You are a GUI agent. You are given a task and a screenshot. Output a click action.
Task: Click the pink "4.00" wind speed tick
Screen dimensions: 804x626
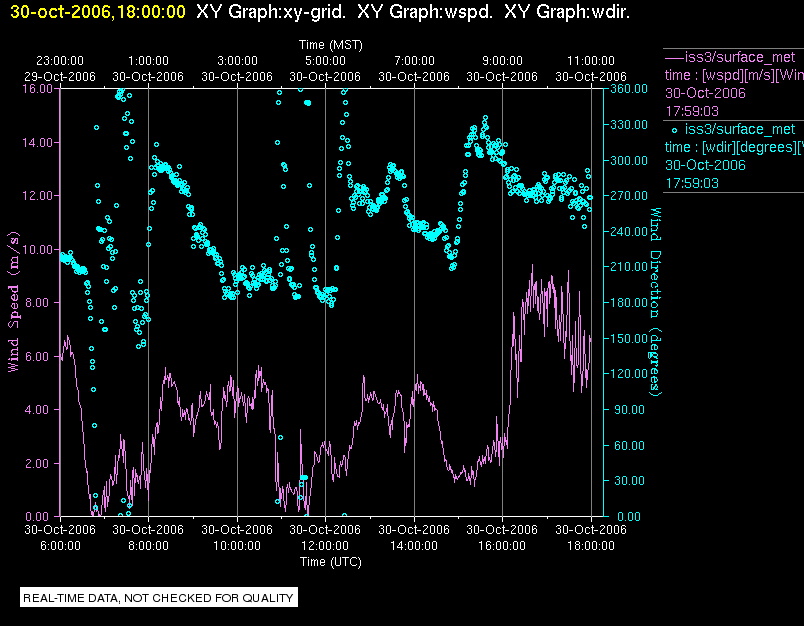[39, 410]
